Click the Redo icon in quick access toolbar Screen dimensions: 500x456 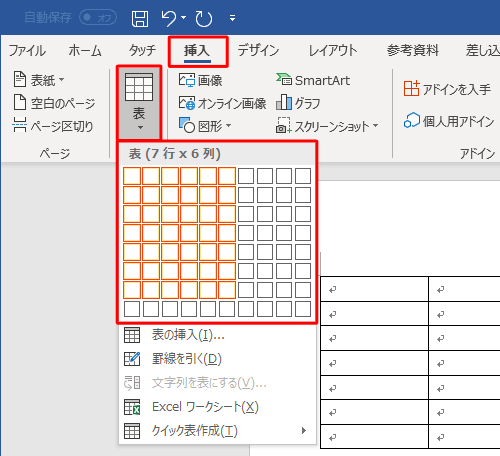click(x=204, y=18)
